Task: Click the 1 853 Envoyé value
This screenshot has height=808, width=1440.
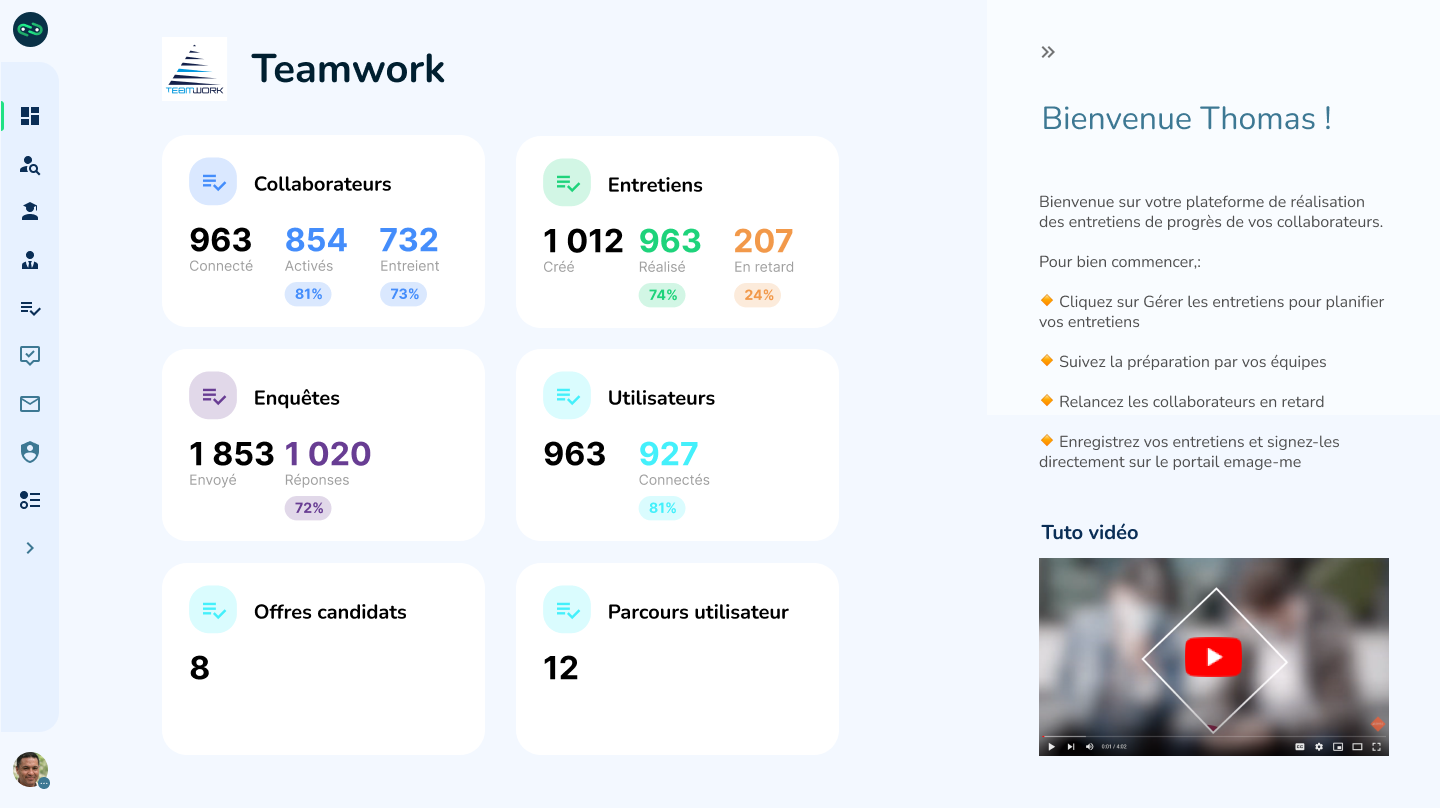Action: tap(231, 454)
